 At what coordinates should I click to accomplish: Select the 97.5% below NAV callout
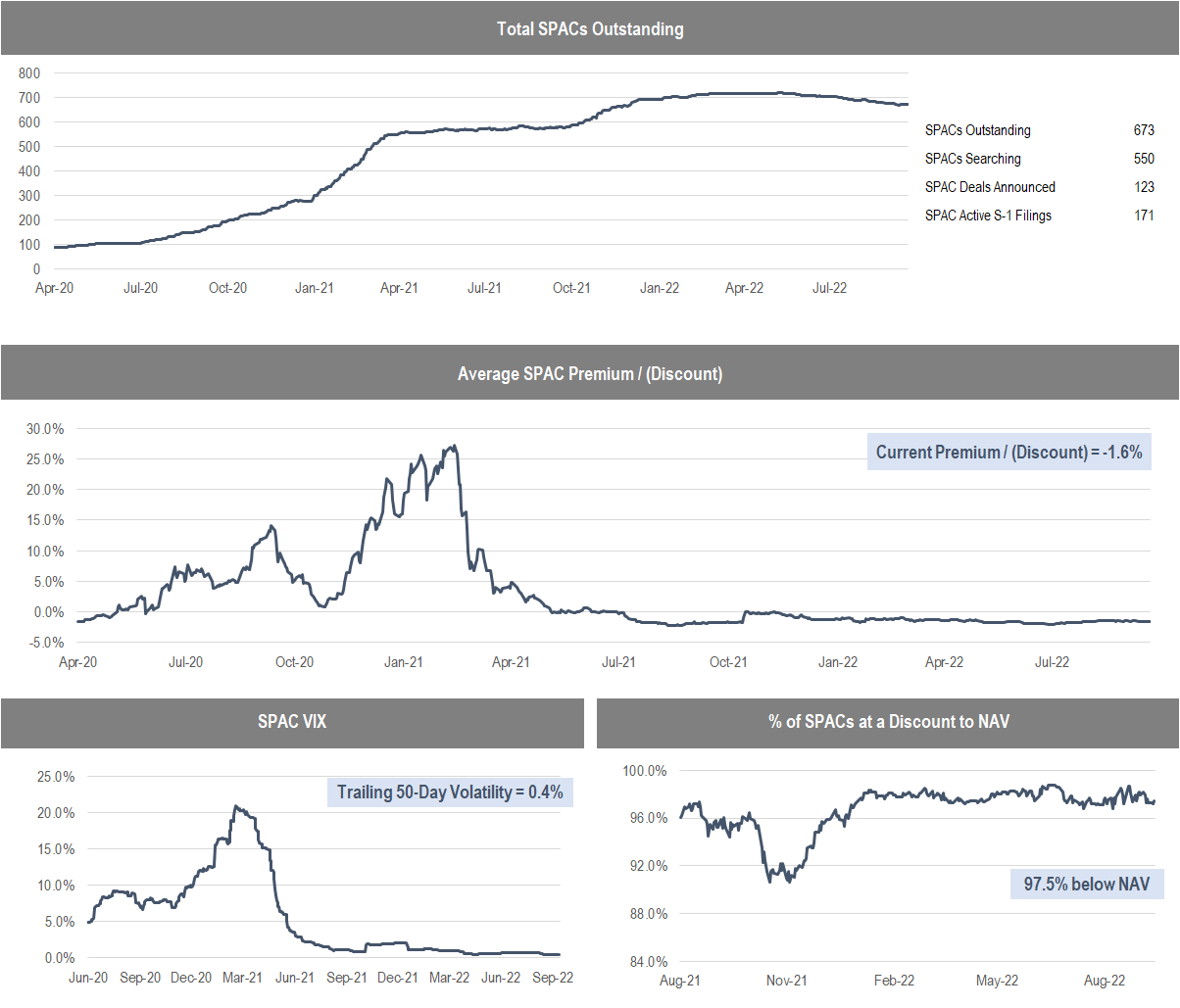[1086, 884]
